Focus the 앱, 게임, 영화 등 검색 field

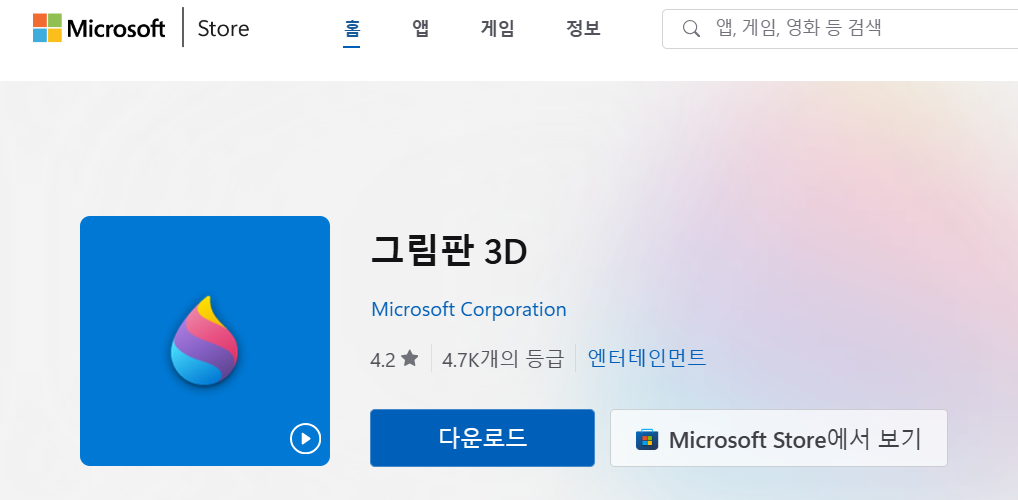839,29
